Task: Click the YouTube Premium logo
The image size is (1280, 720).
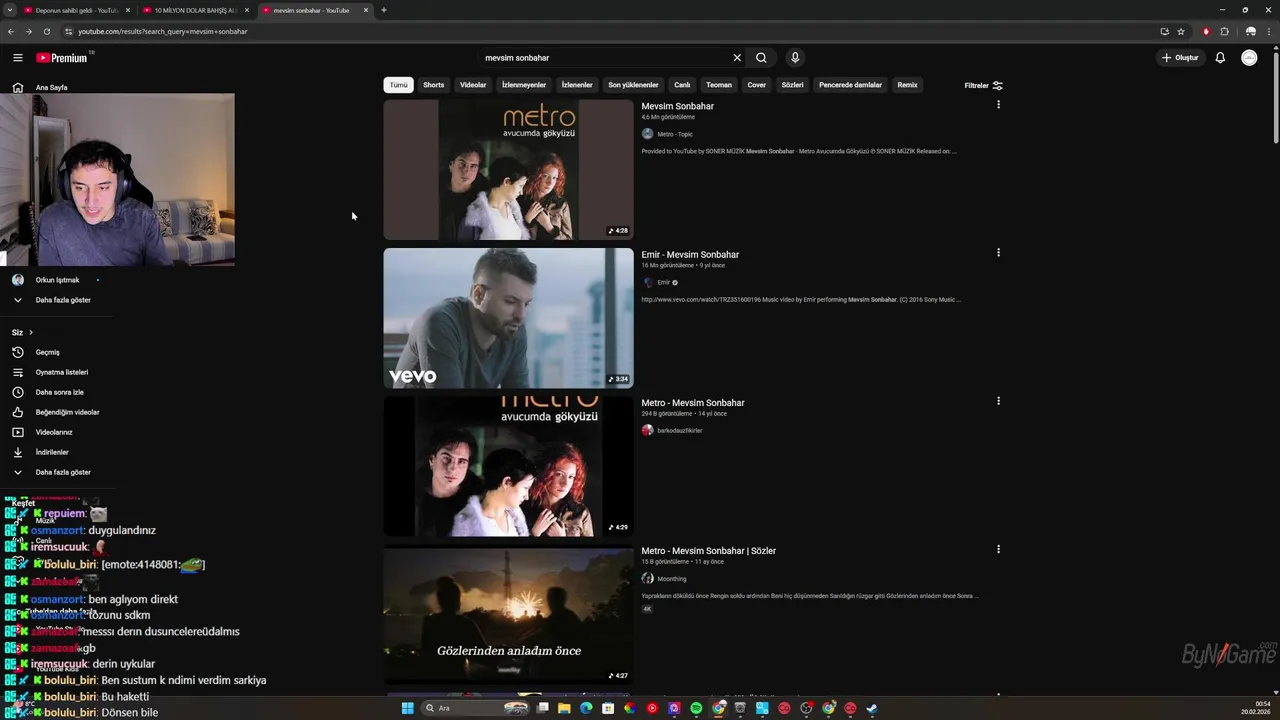Action: 62,58
